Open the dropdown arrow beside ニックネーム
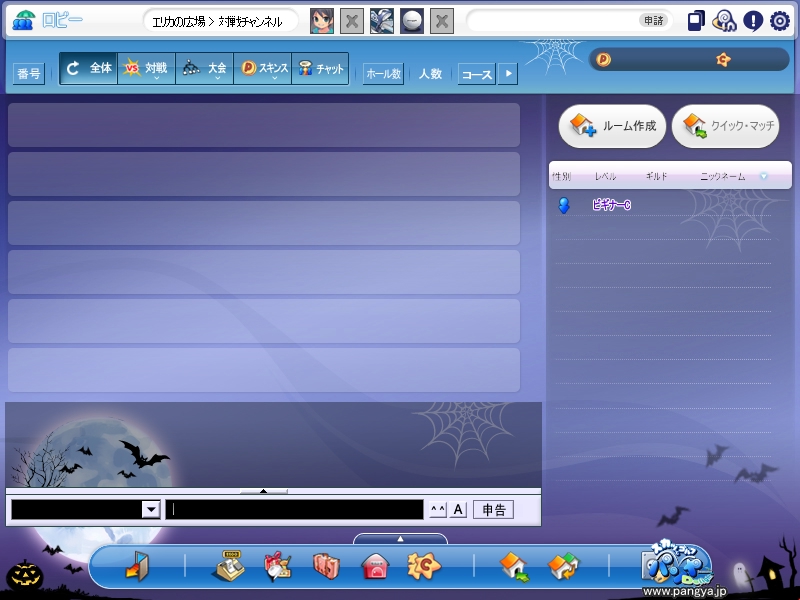 point(764,177)
